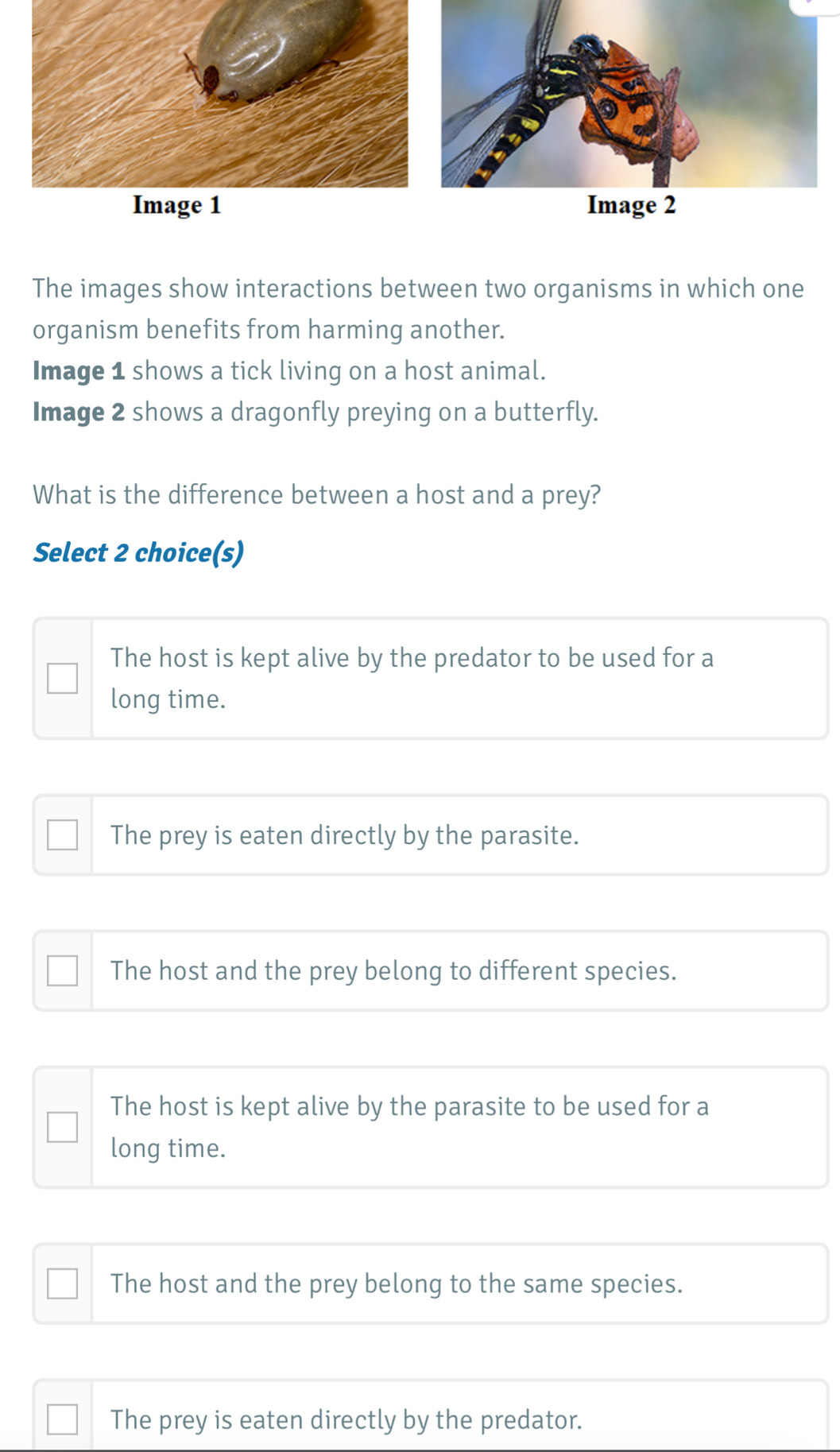Click the Image 1 caption label
The height and width of the screenshot is (1452, 840).
(177, 205)
